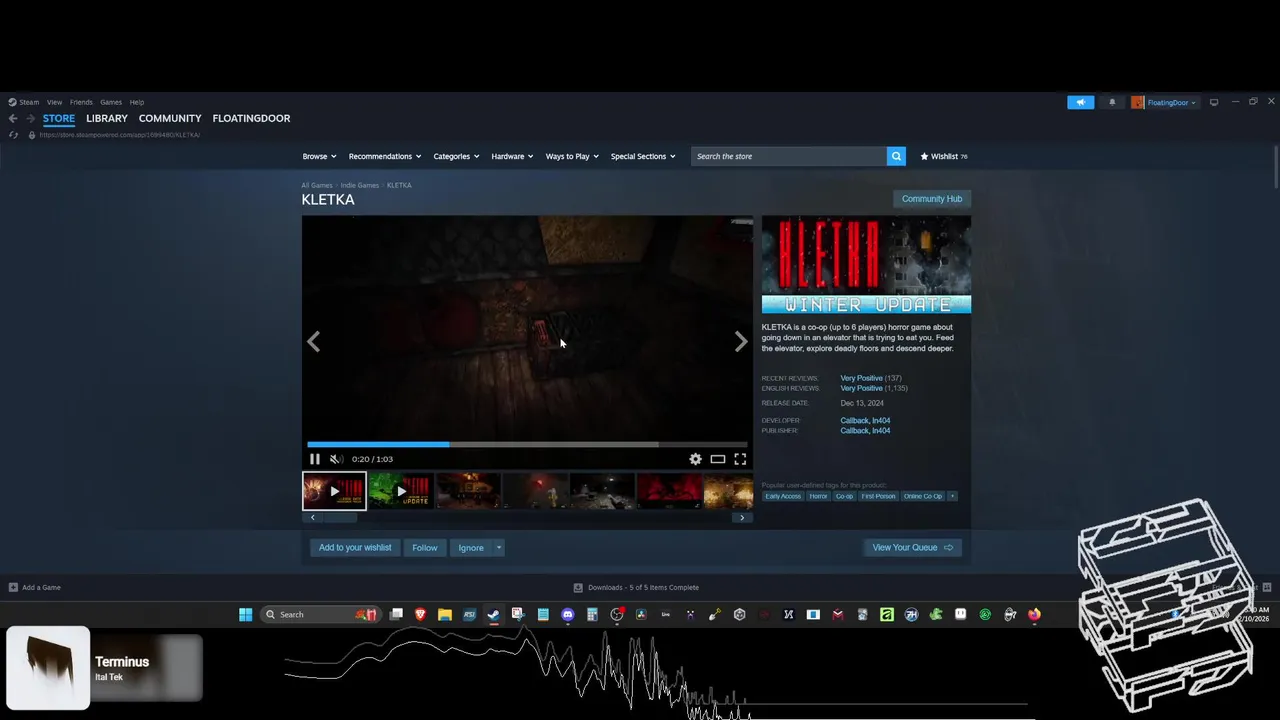Unmute the trailer audio
Viewport: 1280px width, 720px height.
[x=336, y=459]
